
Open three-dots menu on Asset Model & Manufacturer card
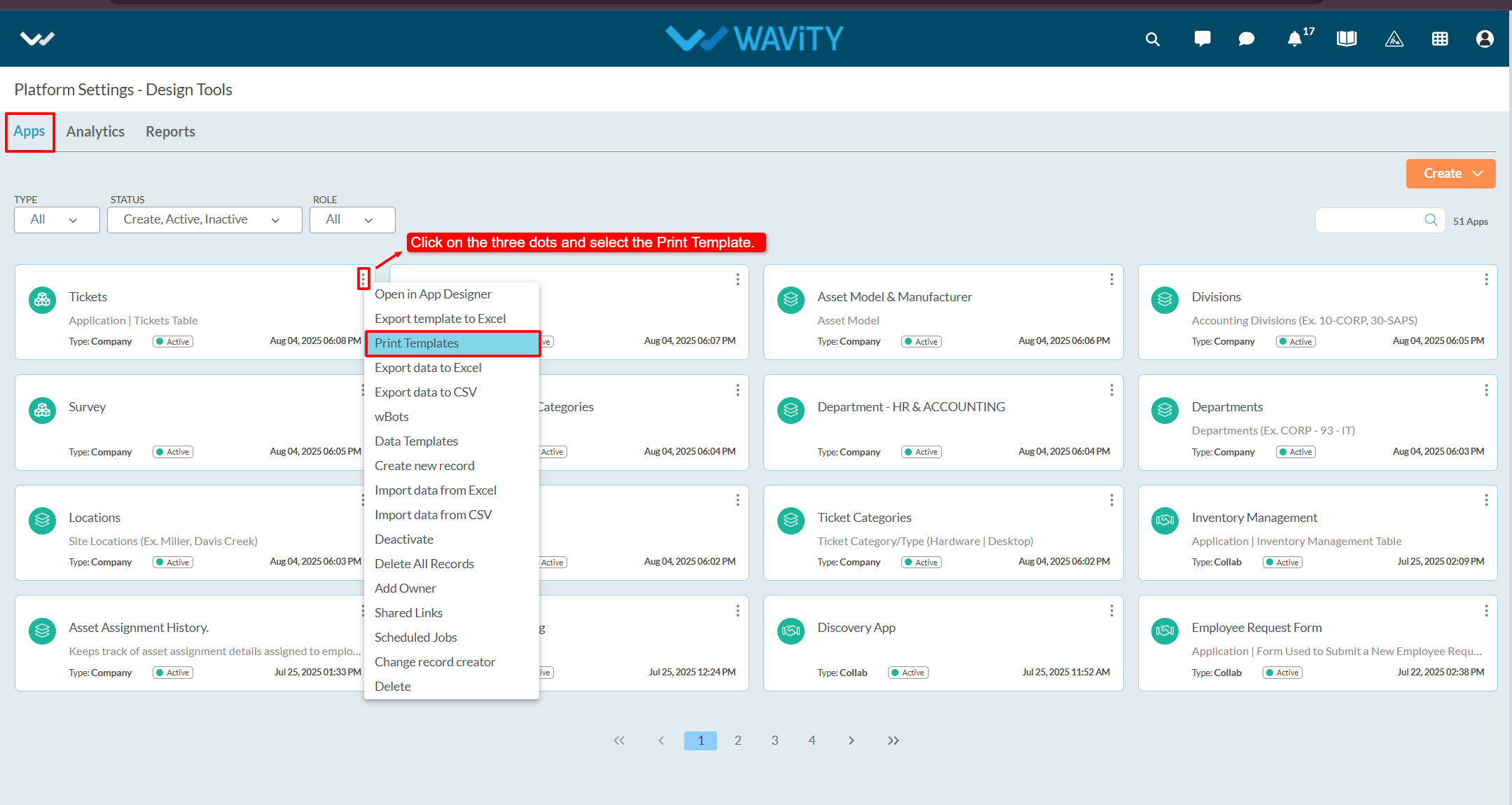coord(1111,280)
